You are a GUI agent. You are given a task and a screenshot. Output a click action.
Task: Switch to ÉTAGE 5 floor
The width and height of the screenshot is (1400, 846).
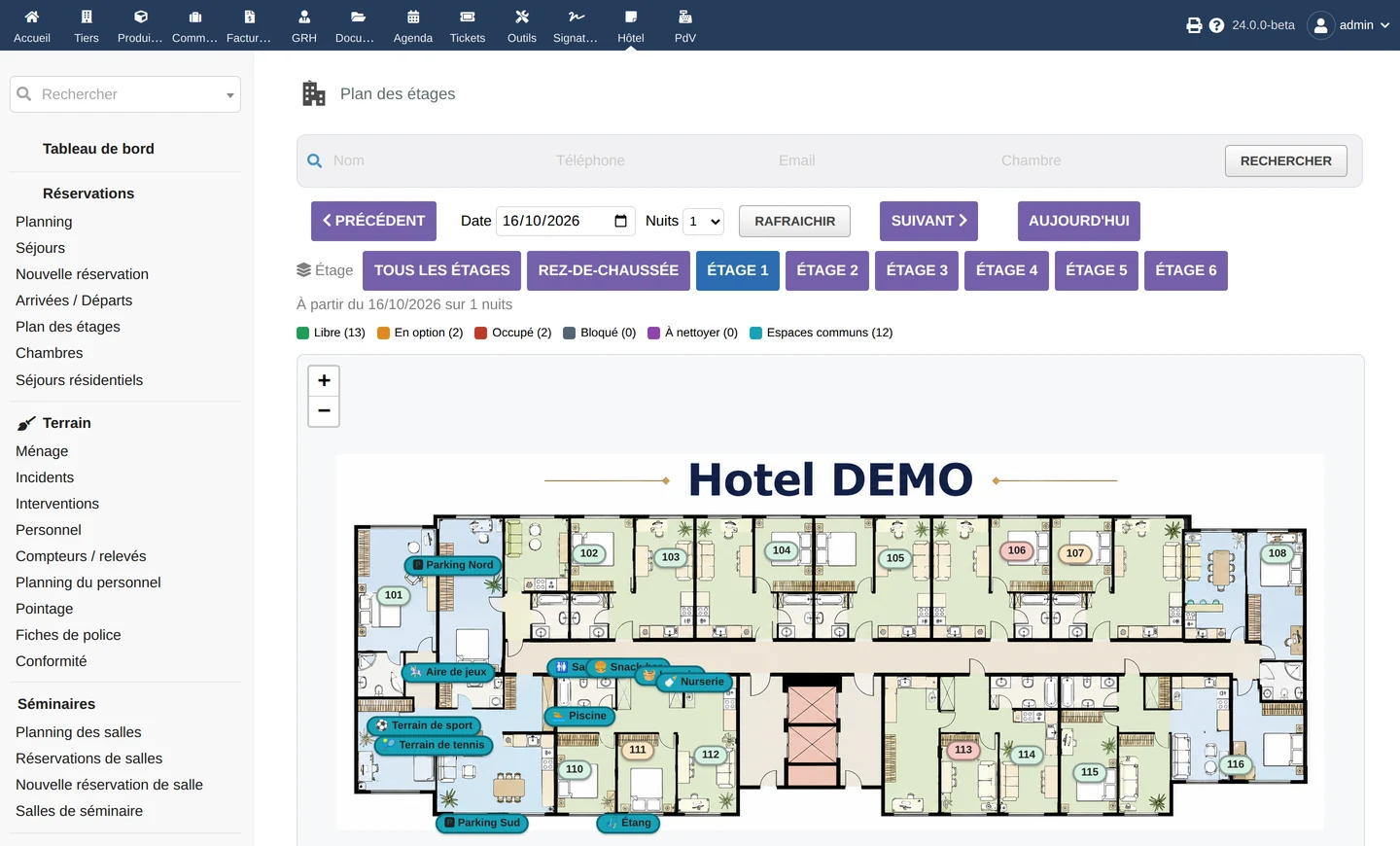coord(1097,270)
